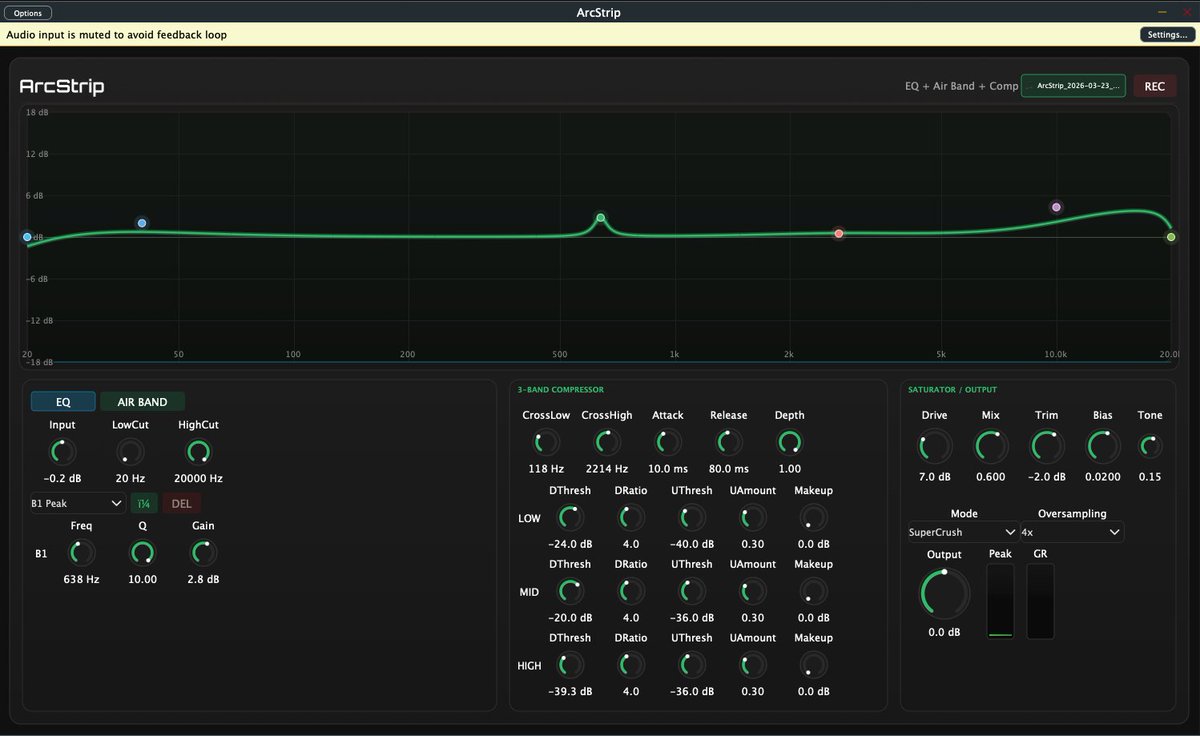Click the compressor Release knob

click(x=729, y=442)
